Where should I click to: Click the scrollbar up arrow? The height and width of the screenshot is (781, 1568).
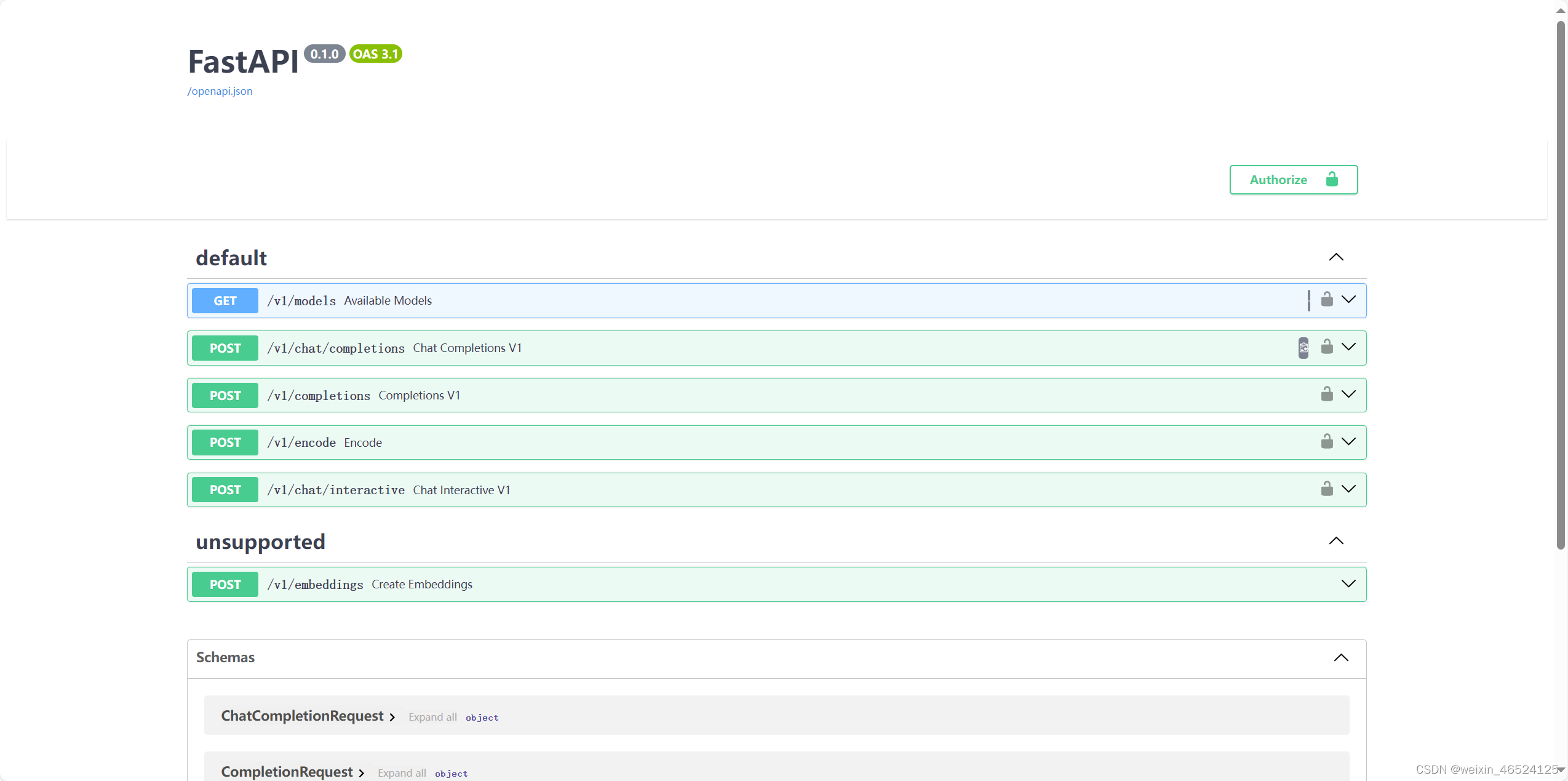click(x=1561, y=10)
